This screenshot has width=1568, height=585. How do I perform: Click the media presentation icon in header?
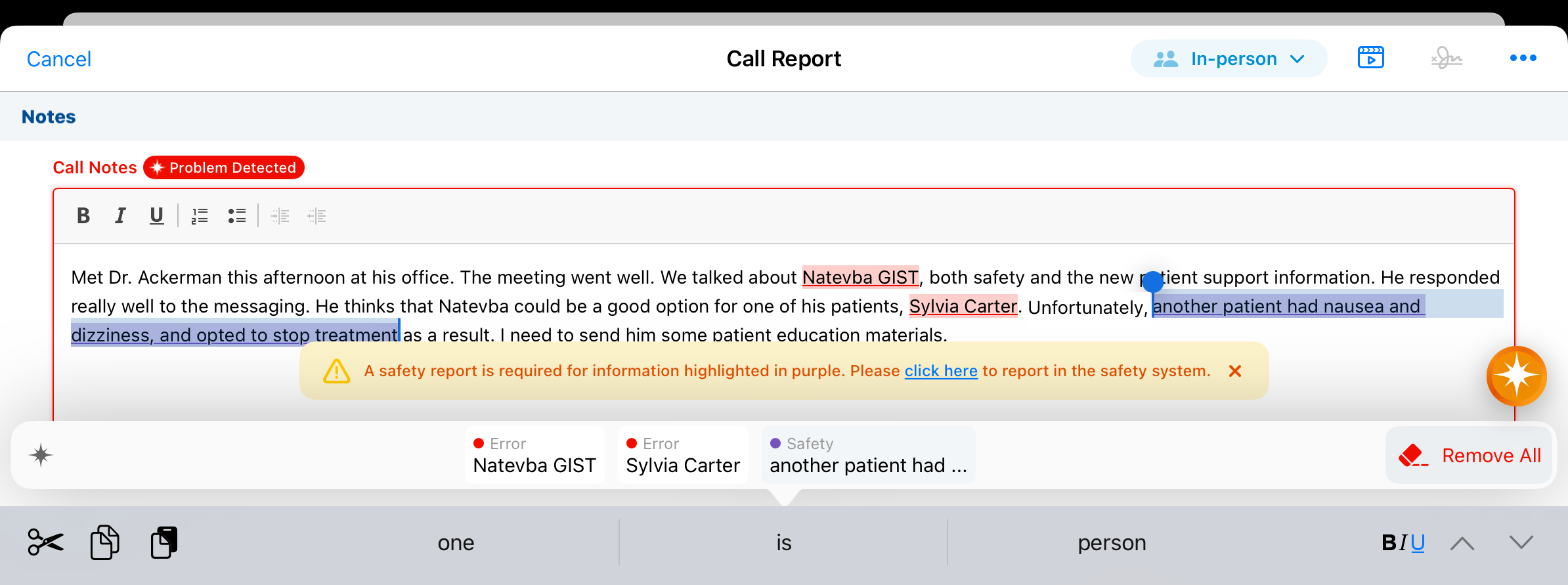pos(1370,58)
